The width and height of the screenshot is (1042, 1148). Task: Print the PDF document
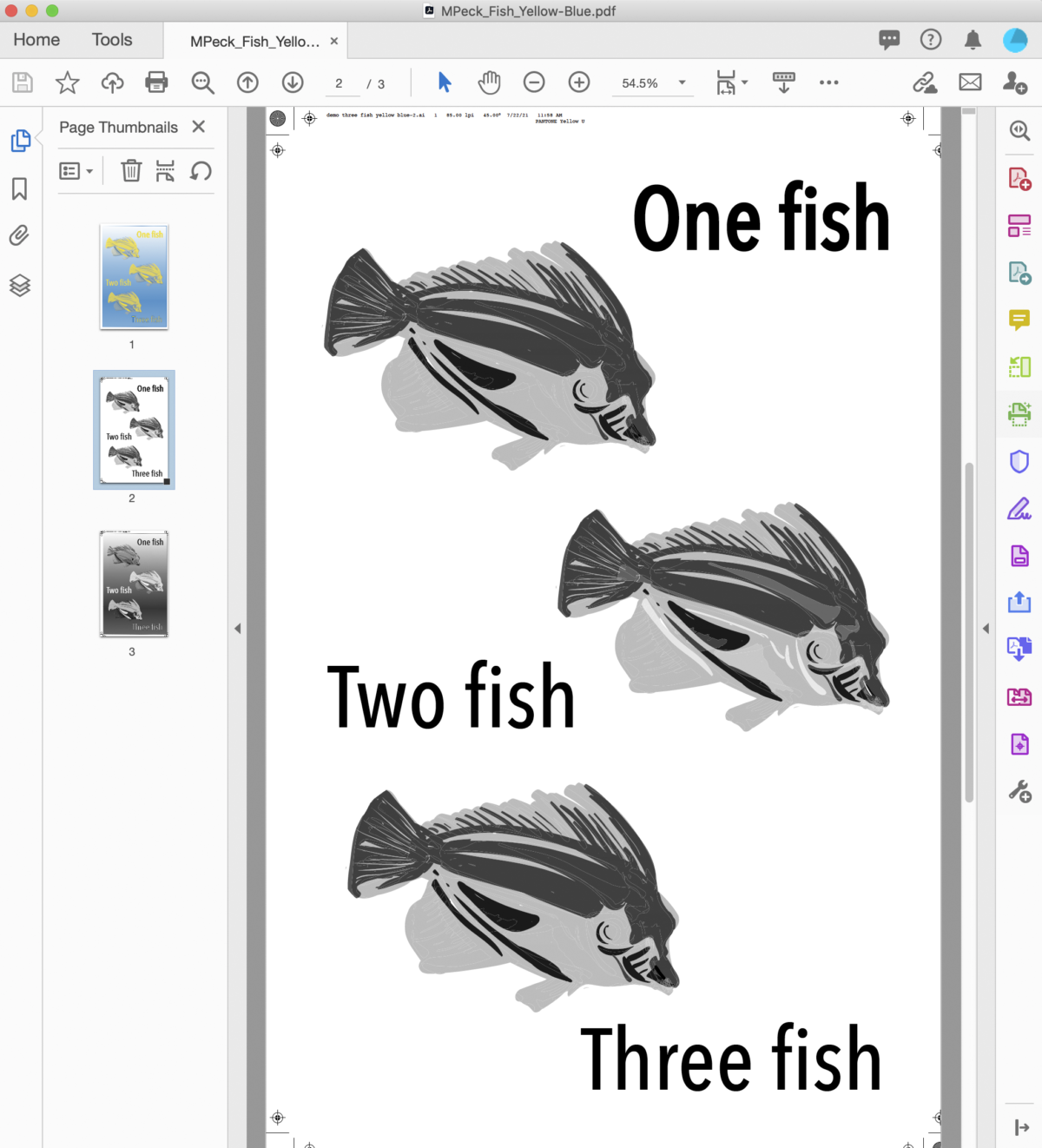[x=155, y=82]
